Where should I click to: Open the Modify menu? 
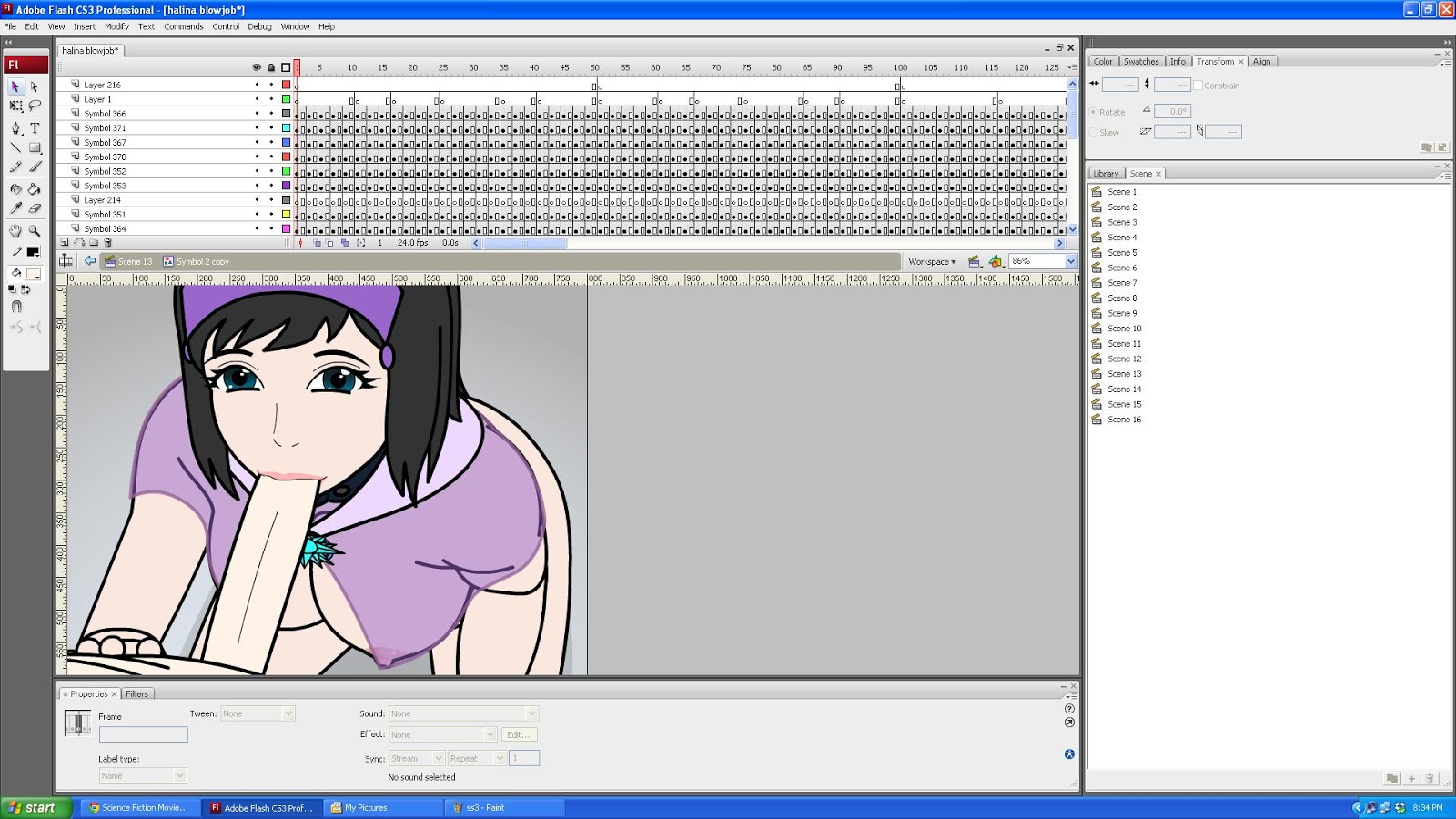[116, 26]
